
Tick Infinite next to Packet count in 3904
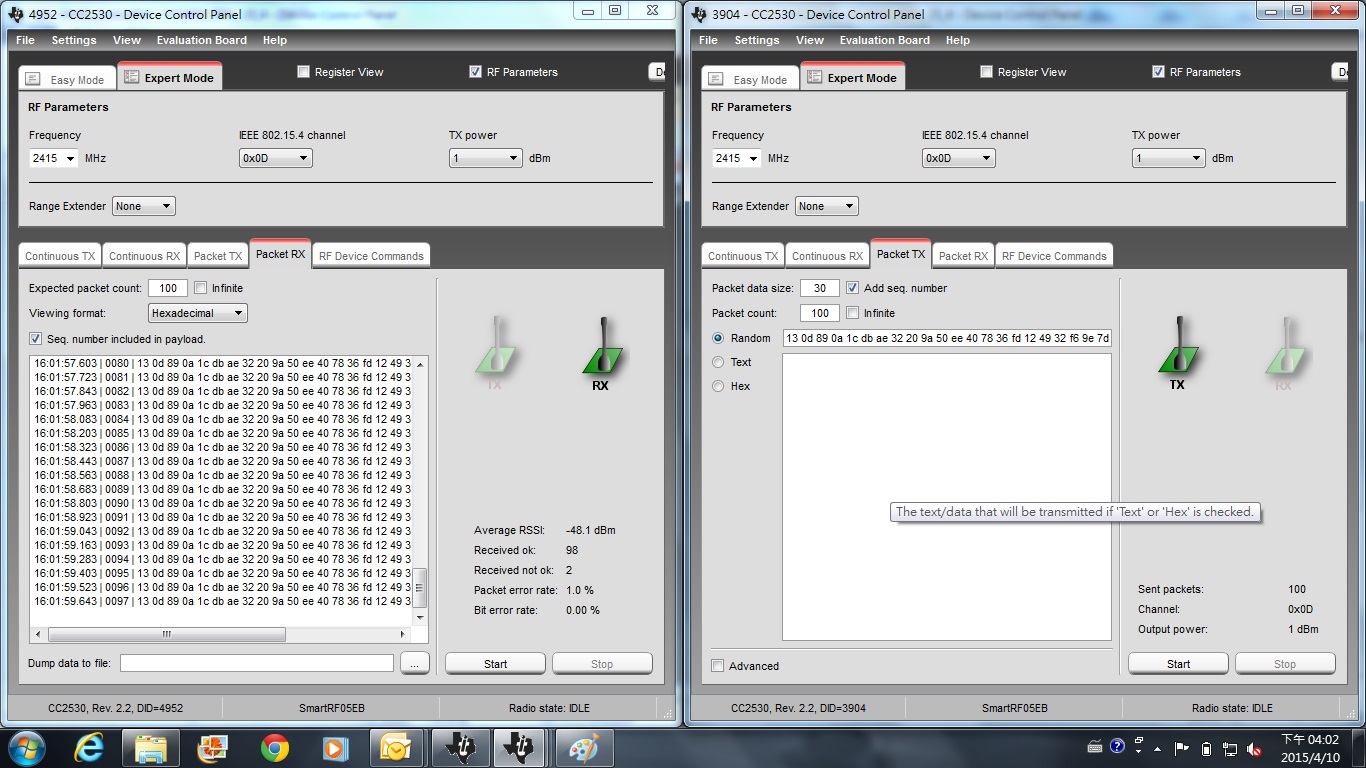tap(853, 313)
